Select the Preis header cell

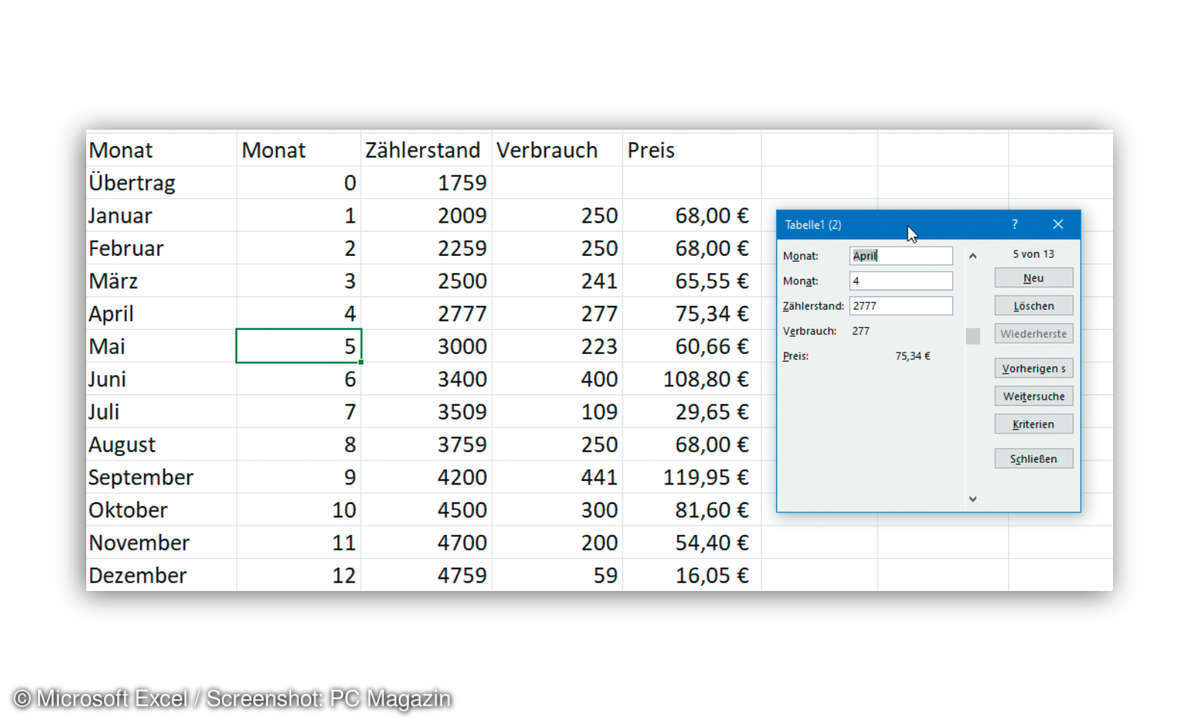pos(692,150)
